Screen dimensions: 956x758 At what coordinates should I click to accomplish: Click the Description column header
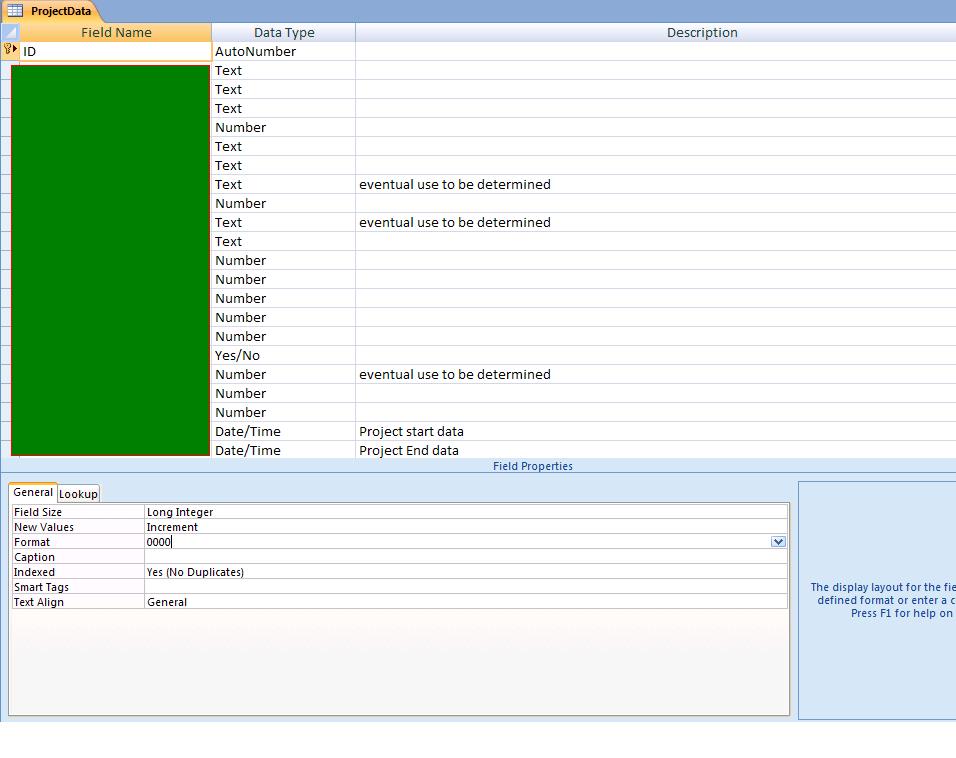tap(702, 32)
